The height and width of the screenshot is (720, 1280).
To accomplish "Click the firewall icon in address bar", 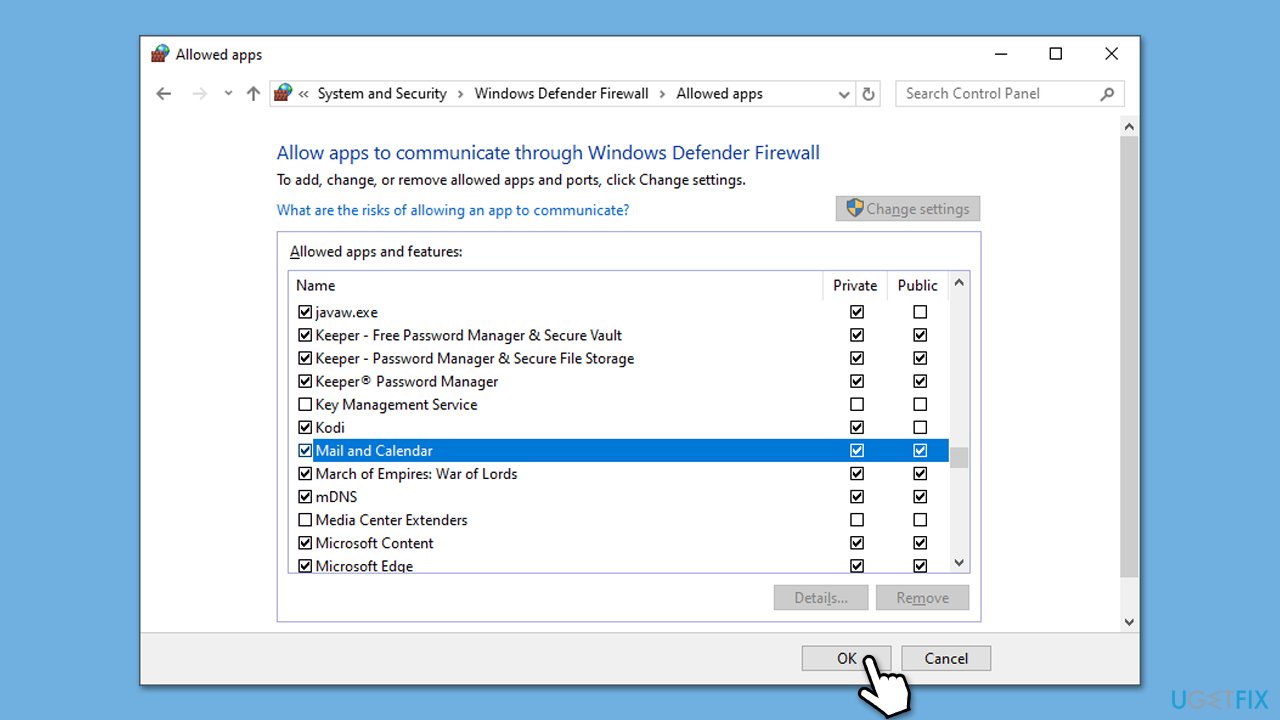I will pos(283,93).
